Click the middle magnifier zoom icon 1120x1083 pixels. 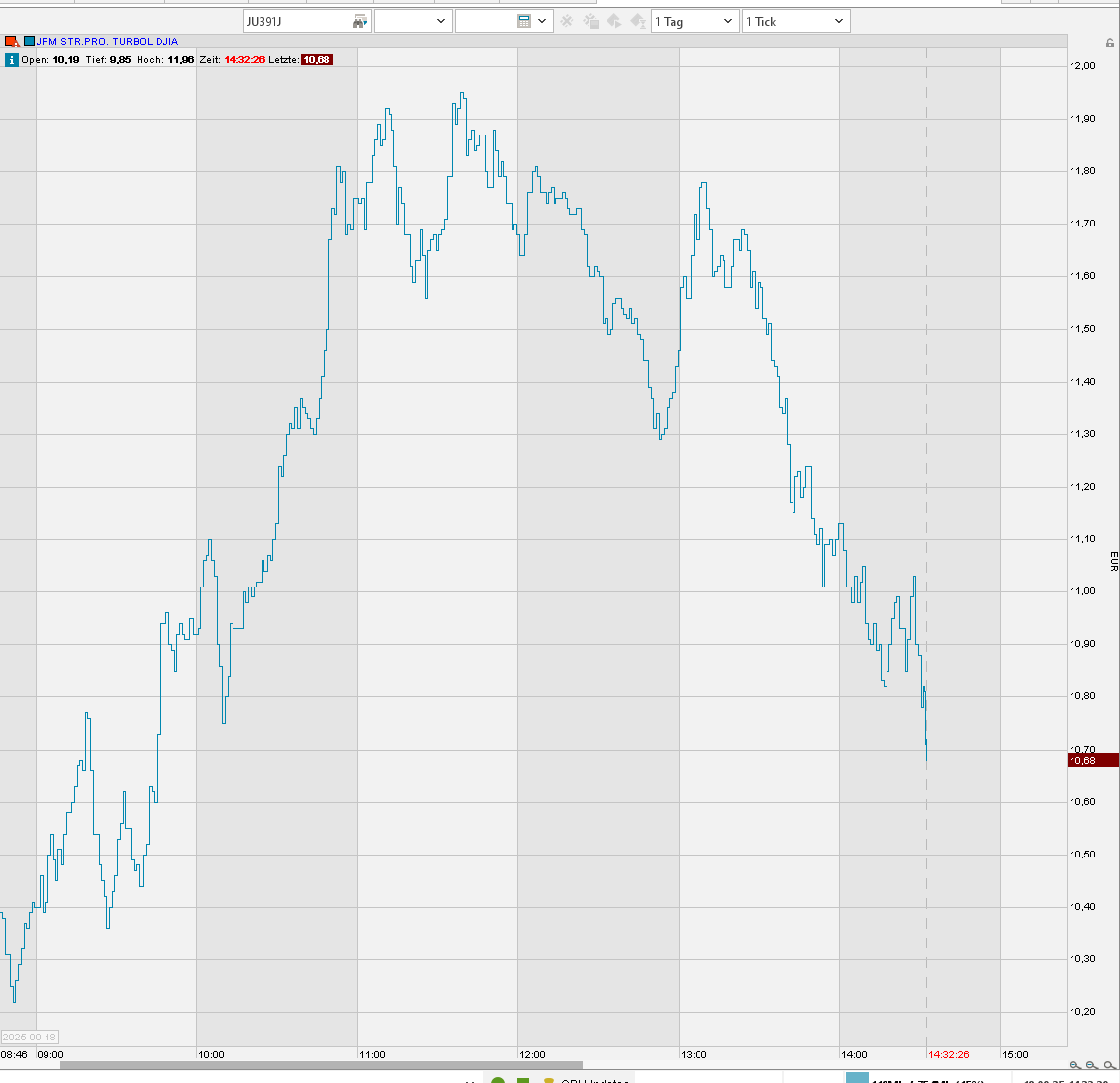[x=1092, y=1065]
